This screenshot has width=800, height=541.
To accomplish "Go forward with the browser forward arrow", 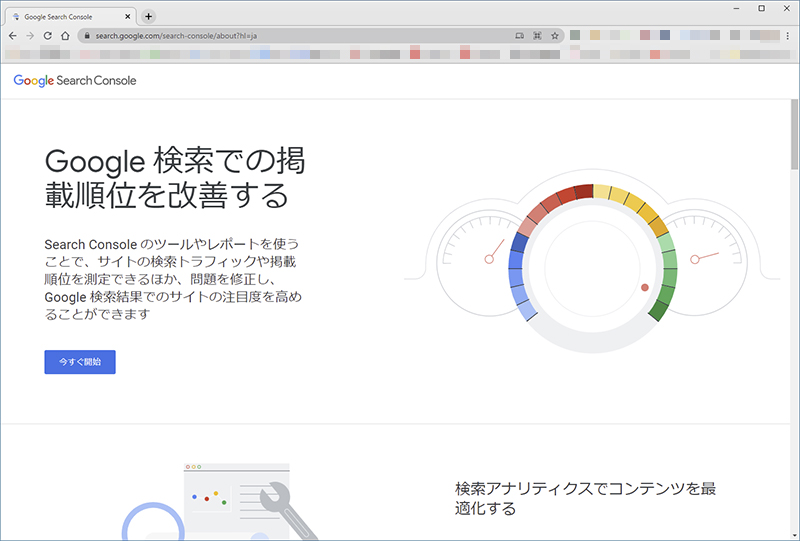I will [x=30, y=36].
